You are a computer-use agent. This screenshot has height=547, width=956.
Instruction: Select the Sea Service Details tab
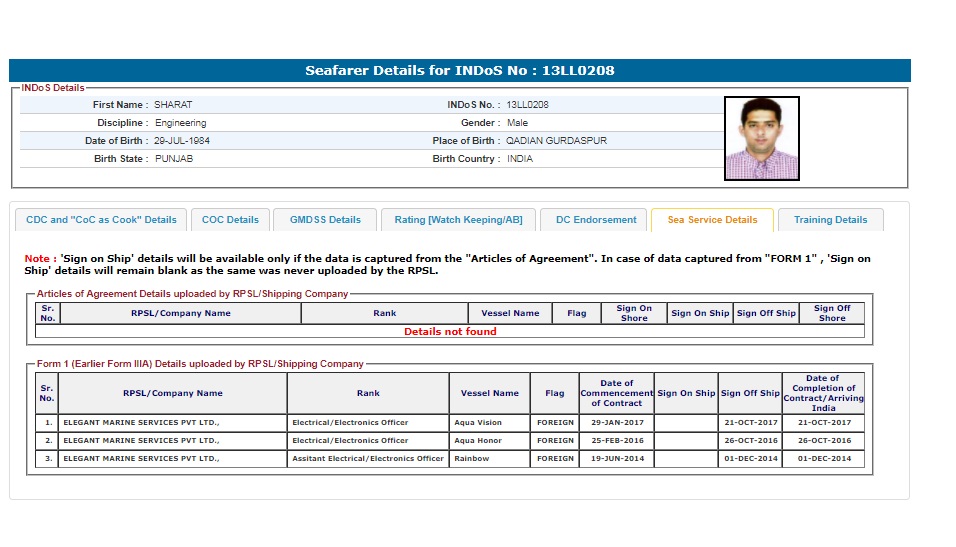click(x=712, y=220)
